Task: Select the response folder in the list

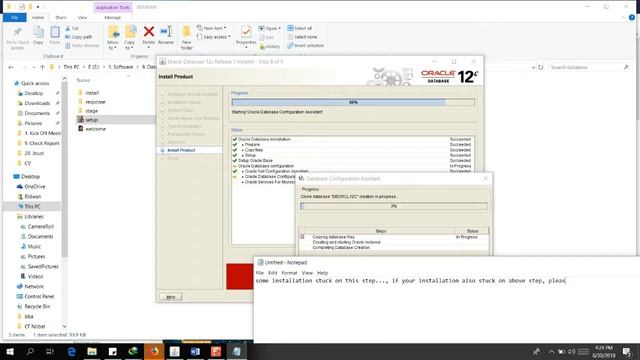Action: [x=96, y=102]
